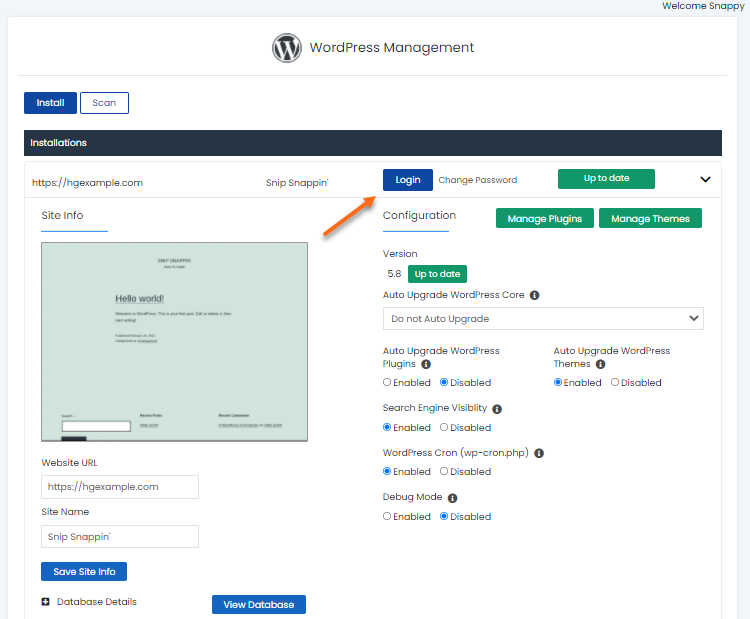
Task: Click the Installations header bar
Action: point(373,143)
